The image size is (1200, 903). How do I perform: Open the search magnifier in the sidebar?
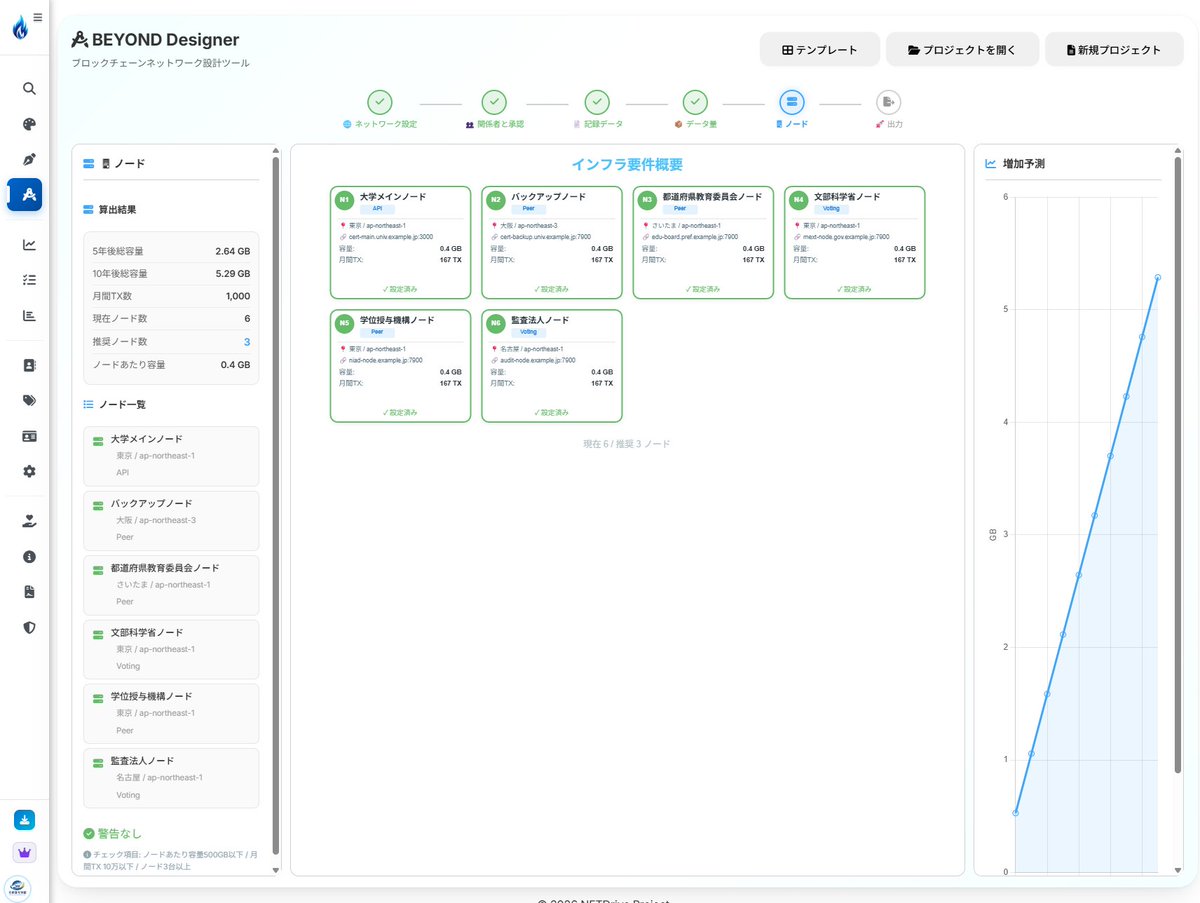click(29, 88)
